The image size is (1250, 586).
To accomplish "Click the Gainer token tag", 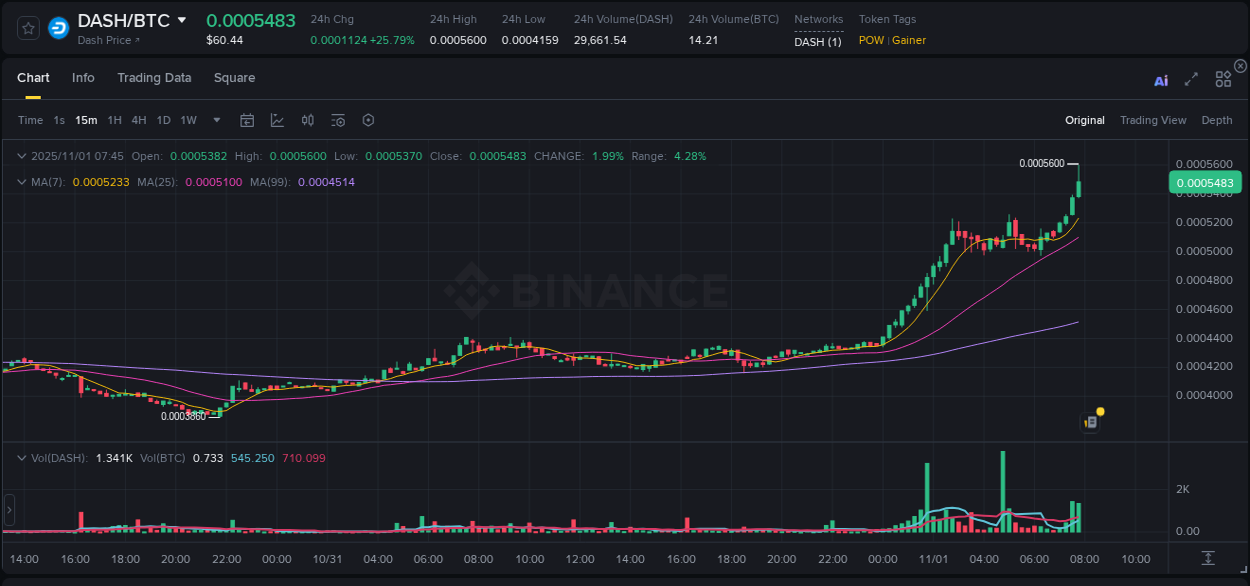I will pyautogui.click(x=905, y=41).
